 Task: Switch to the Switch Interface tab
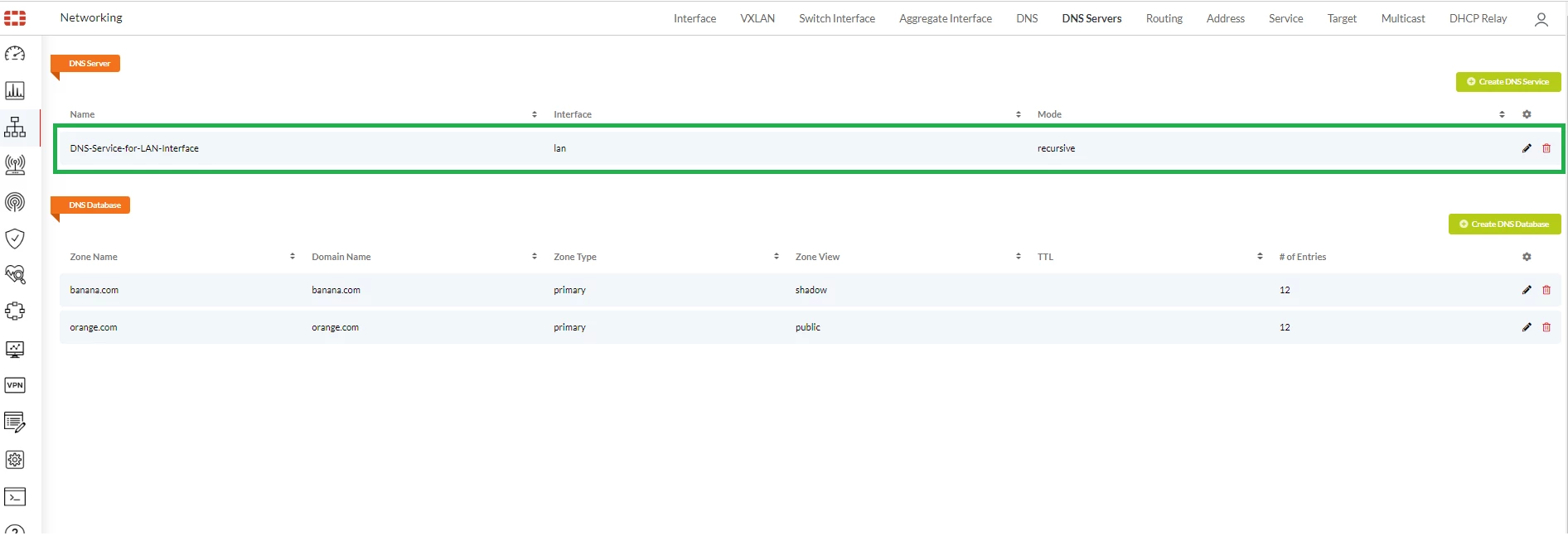coord(837,18)
